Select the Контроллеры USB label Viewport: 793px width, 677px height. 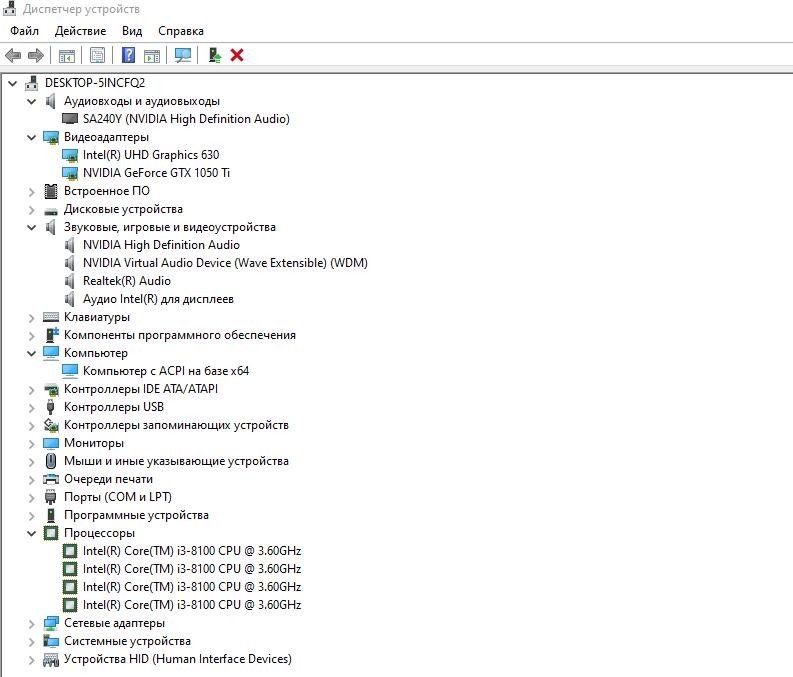(x=114, y=407)
